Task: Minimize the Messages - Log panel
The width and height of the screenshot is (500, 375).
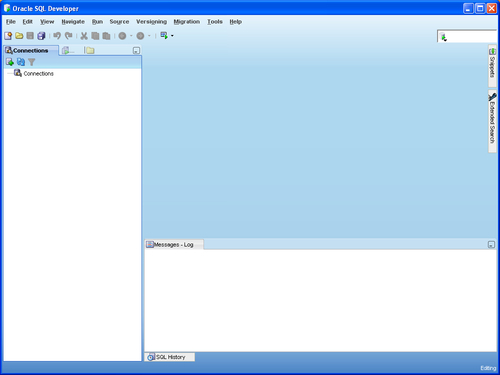Action: (491, 244)
